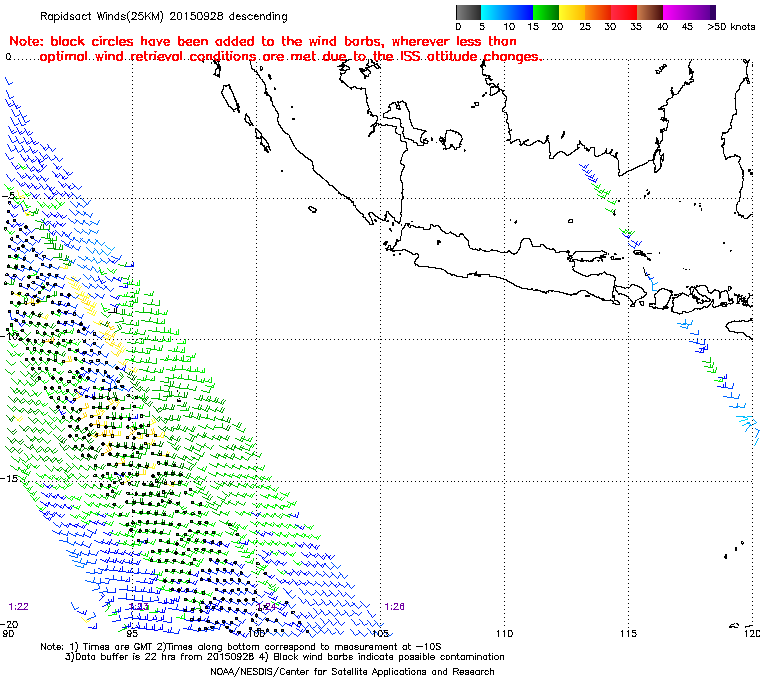Click the legend label '35'
The width and height of the screenshot is (760, 688).
tap(636, 27)
